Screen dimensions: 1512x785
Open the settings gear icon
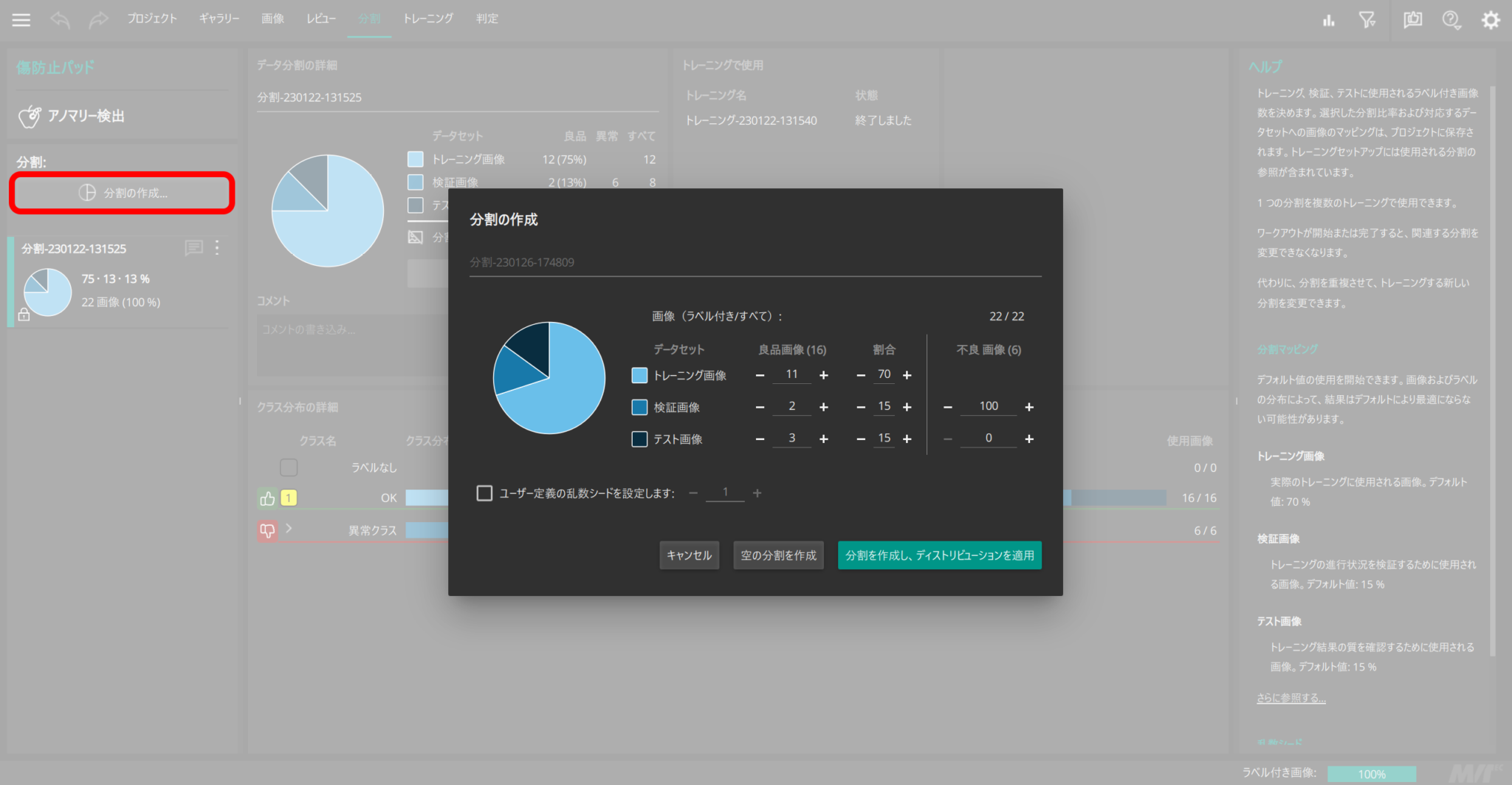tap(1491, 20)
